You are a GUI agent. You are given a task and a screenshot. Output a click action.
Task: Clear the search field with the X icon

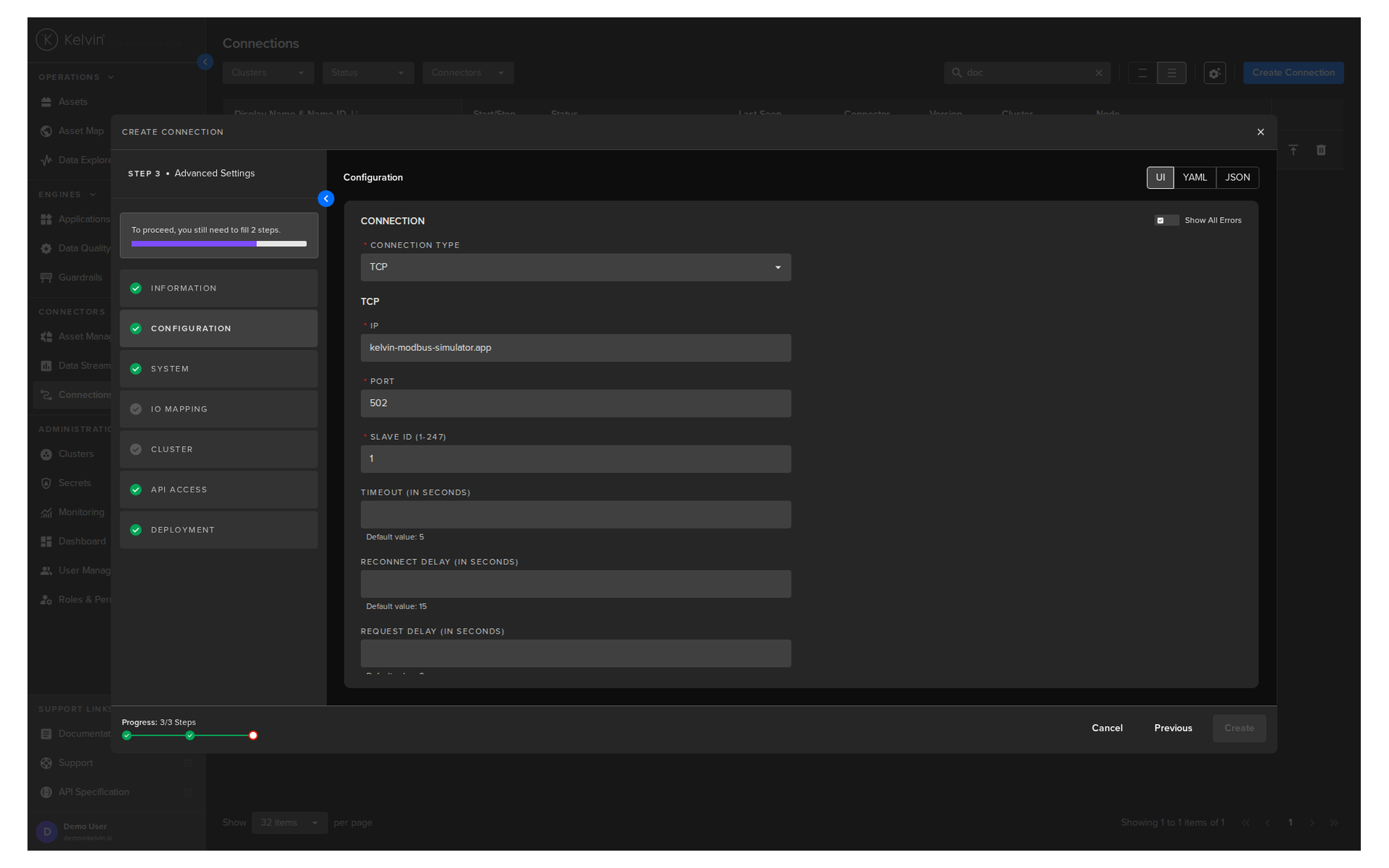click(1099, 73)
